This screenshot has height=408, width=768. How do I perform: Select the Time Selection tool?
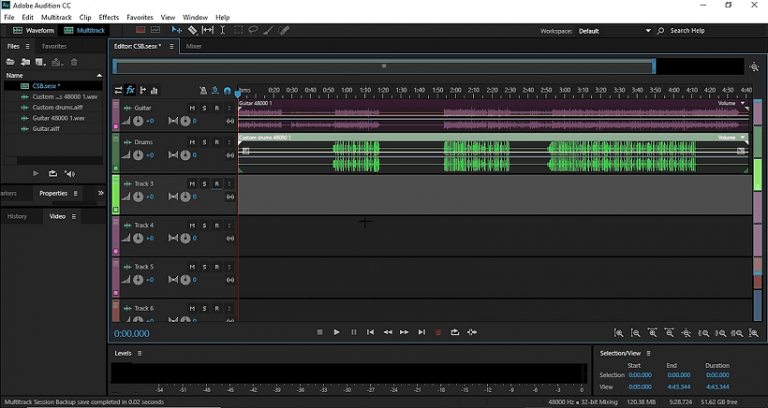(222, 30)
